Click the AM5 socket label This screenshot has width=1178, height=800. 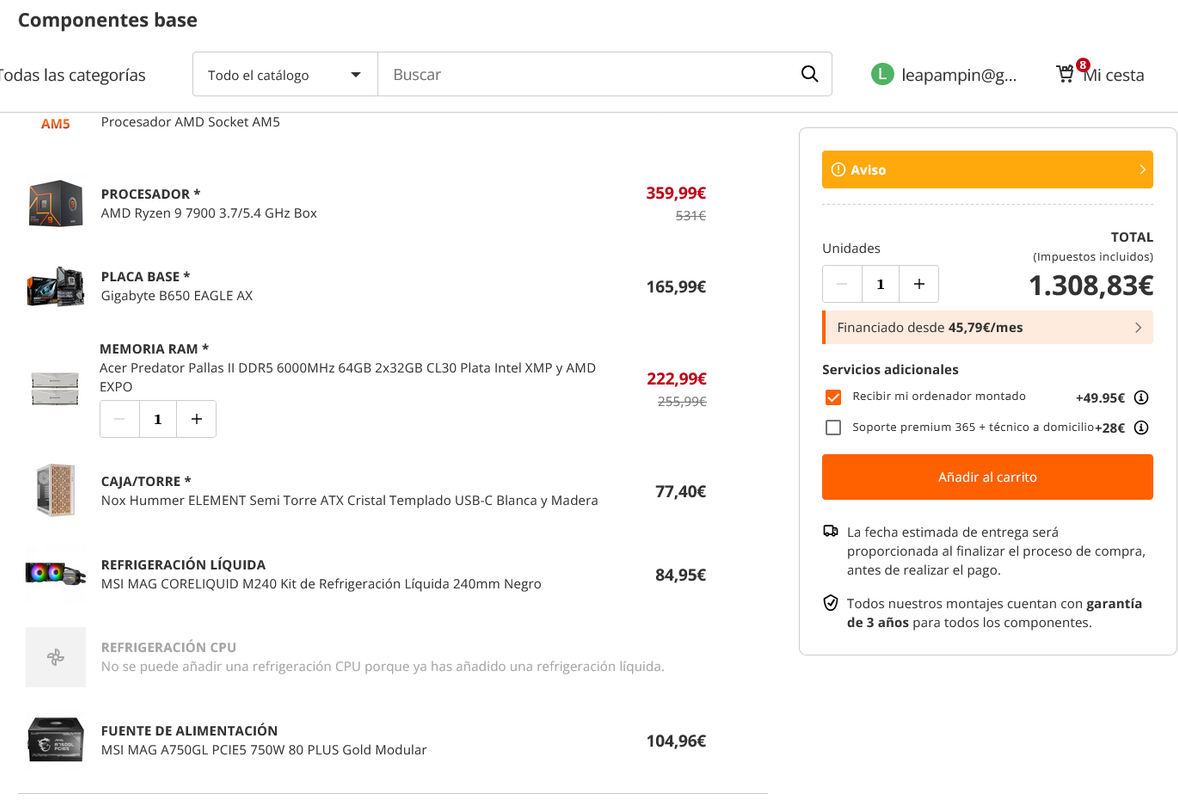pos(56,124)
